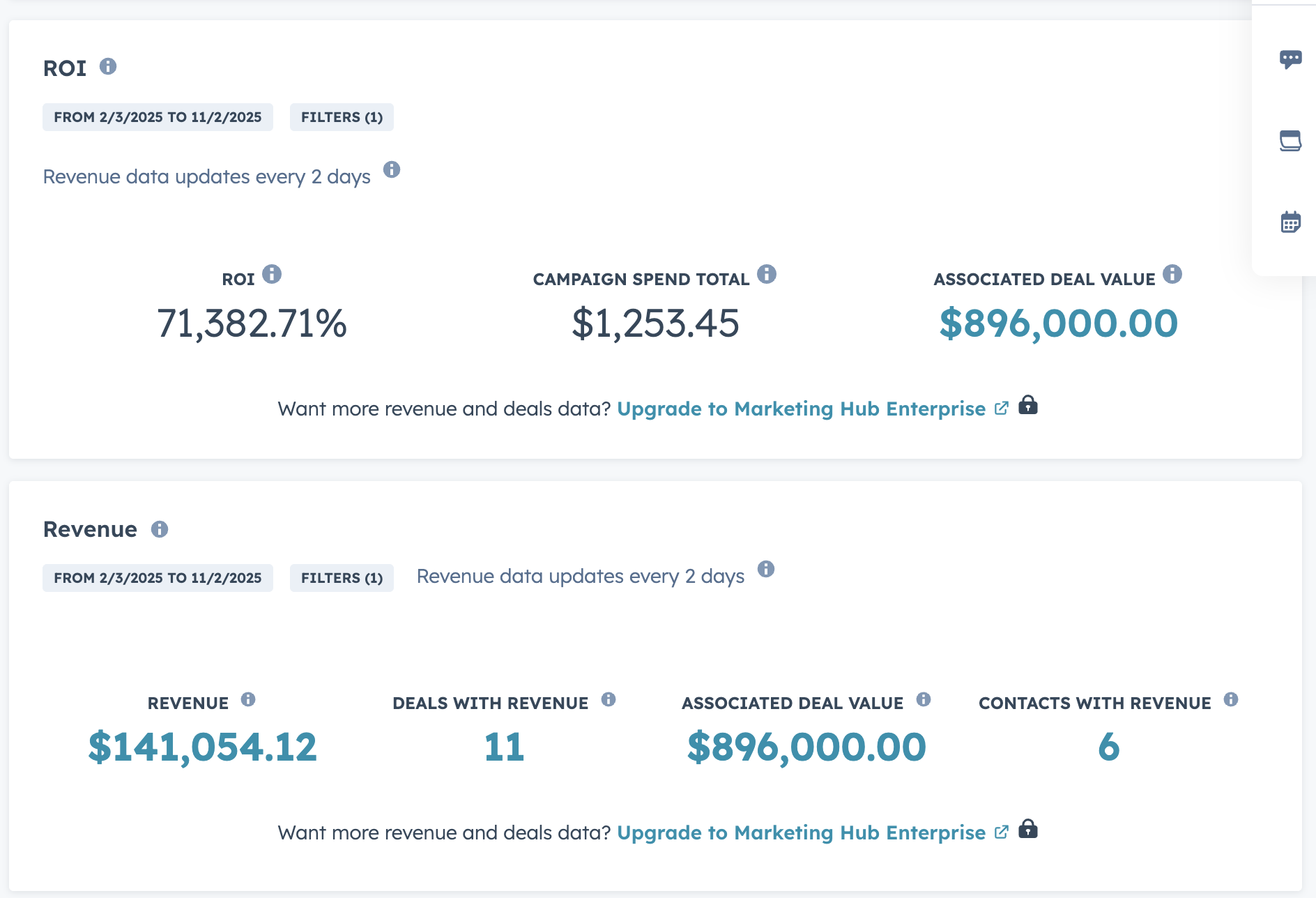Screen dimensions: 1316x898
Task: Click info icon next to ROI metric label
Action: click(x=272, y=274)
